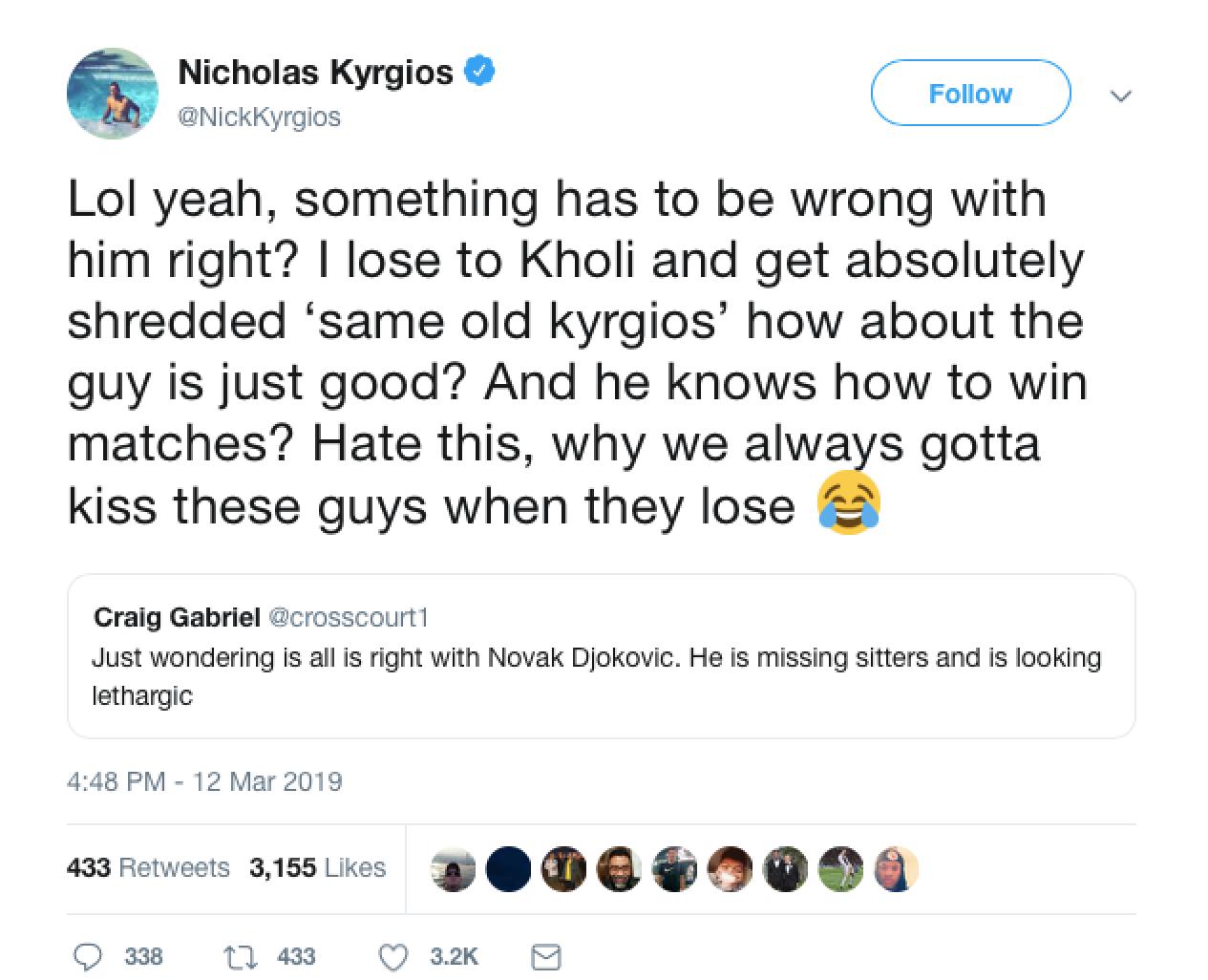Click the blue verified badge

[x=479, y=72]
